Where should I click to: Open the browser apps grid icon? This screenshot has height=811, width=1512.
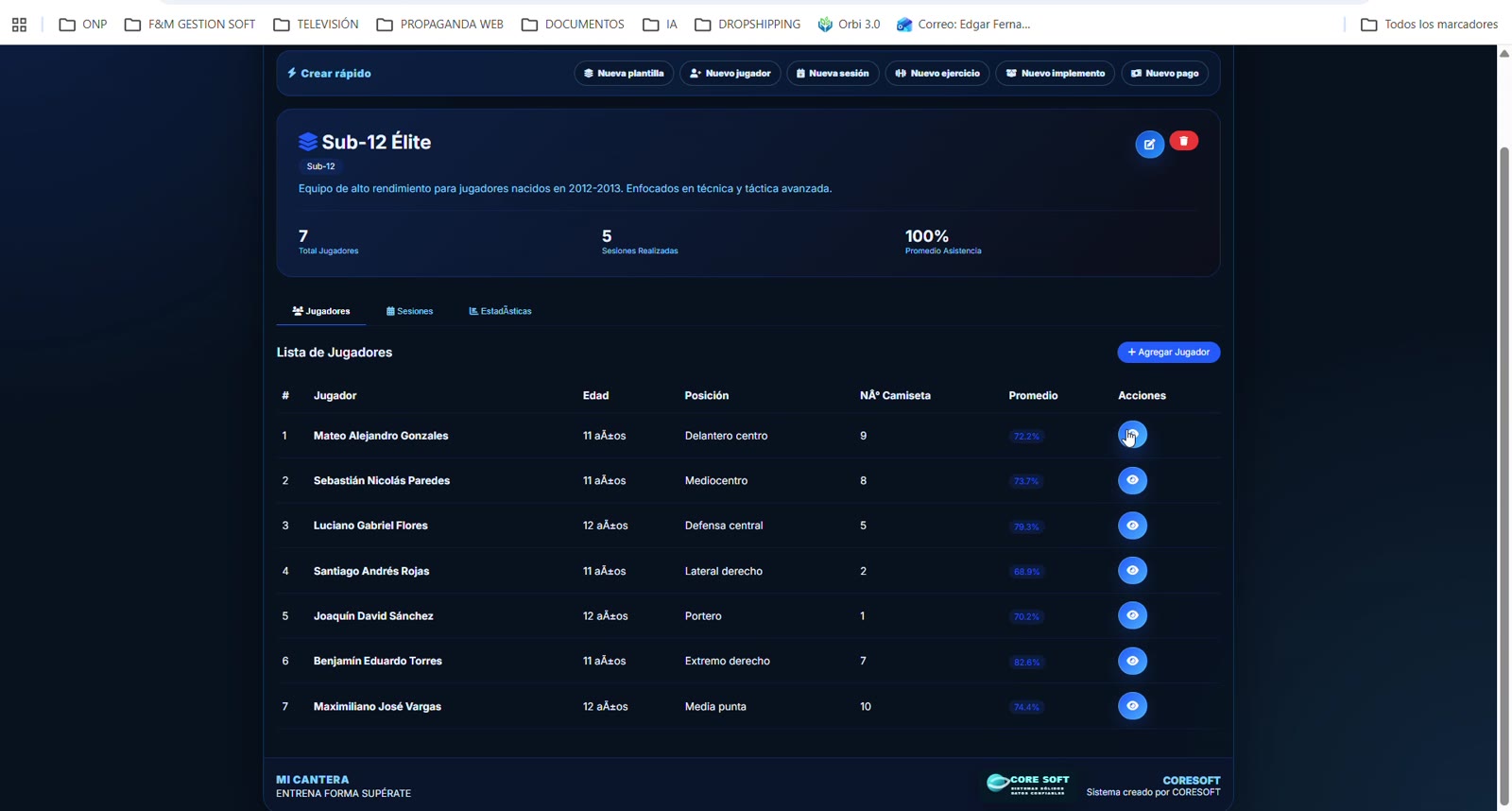click(19, 25)
